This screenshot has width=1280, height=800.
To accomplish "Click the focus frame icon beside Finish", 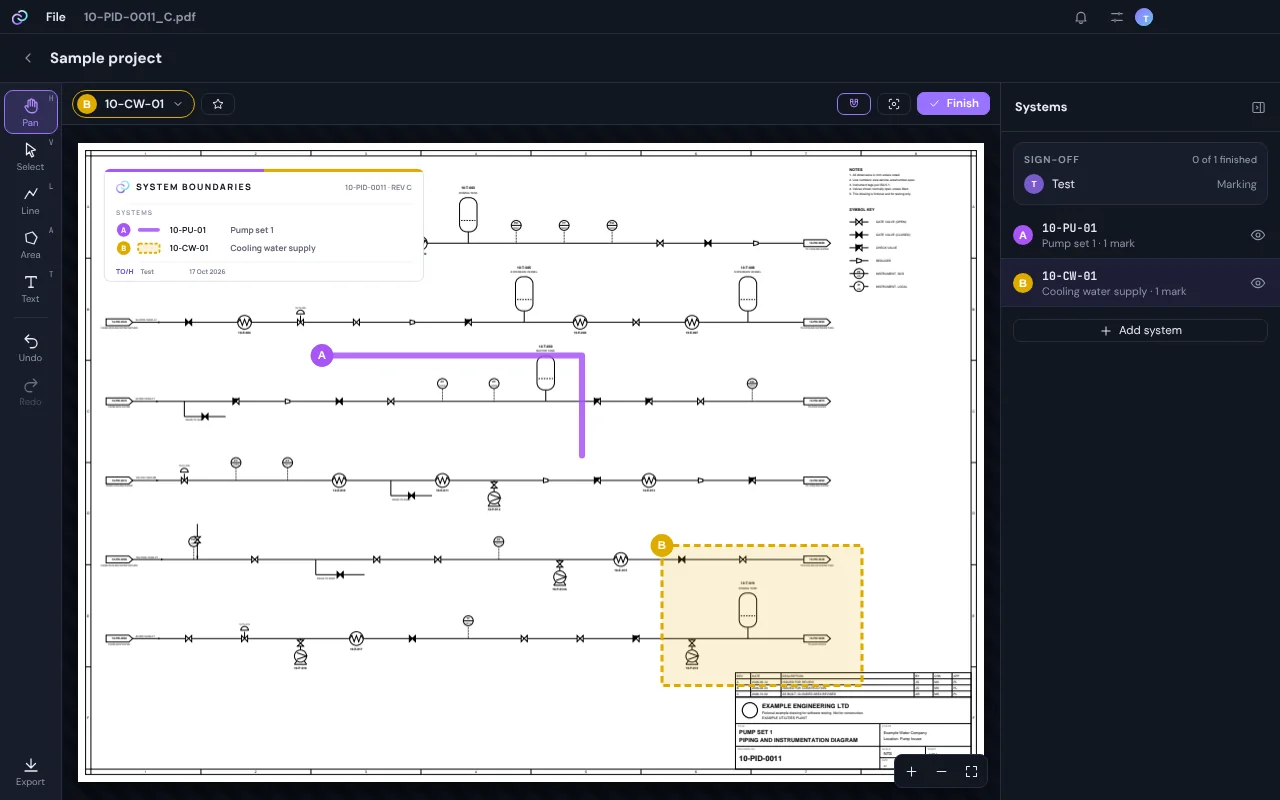I will [x=894, y=104].
